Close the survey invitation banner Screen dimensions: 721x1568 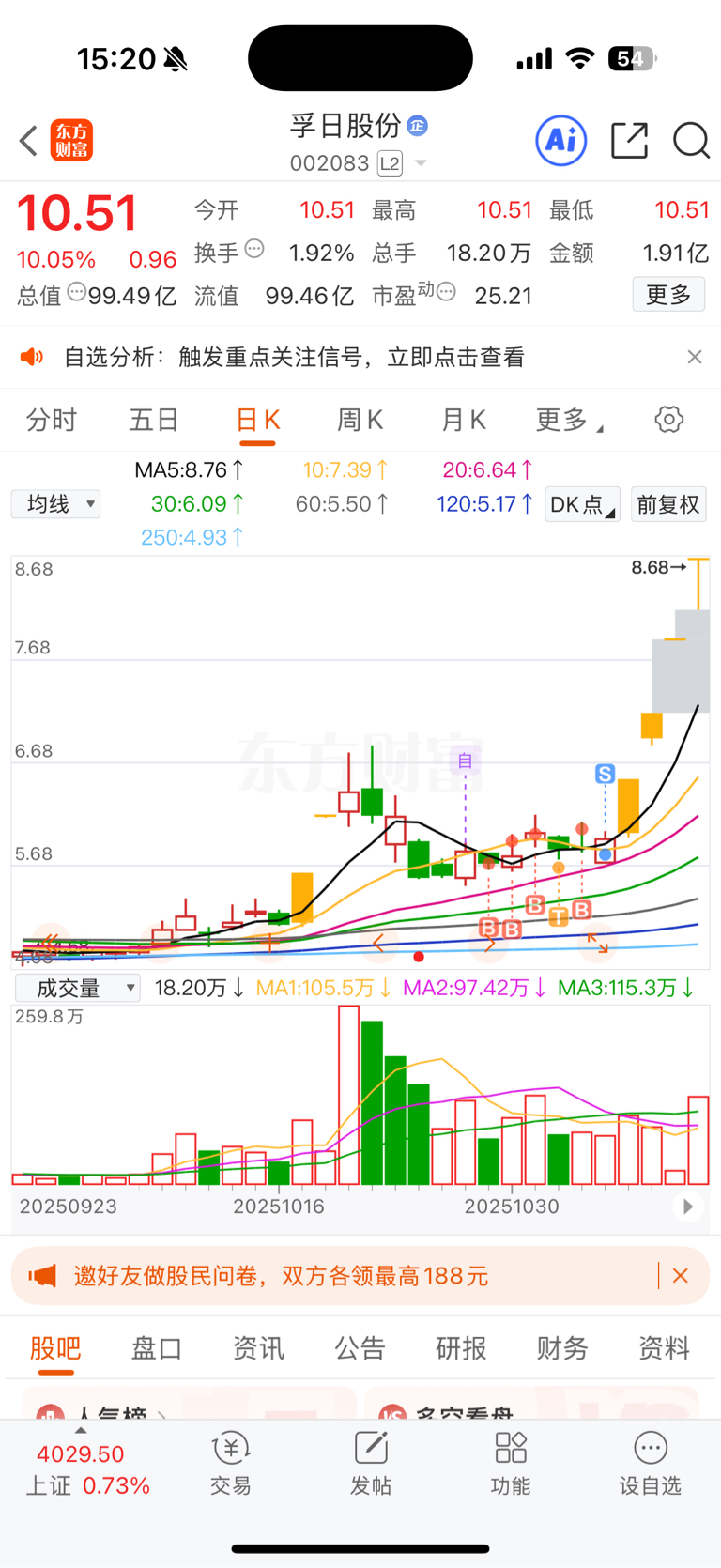click(x=681, y=1276)
